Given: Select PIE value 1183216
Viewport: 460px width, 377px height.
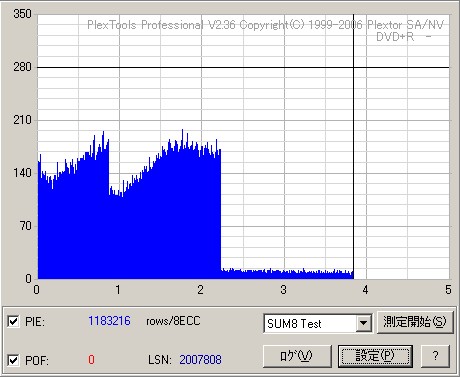Looking at the screenshot, I should pos(109,321).
